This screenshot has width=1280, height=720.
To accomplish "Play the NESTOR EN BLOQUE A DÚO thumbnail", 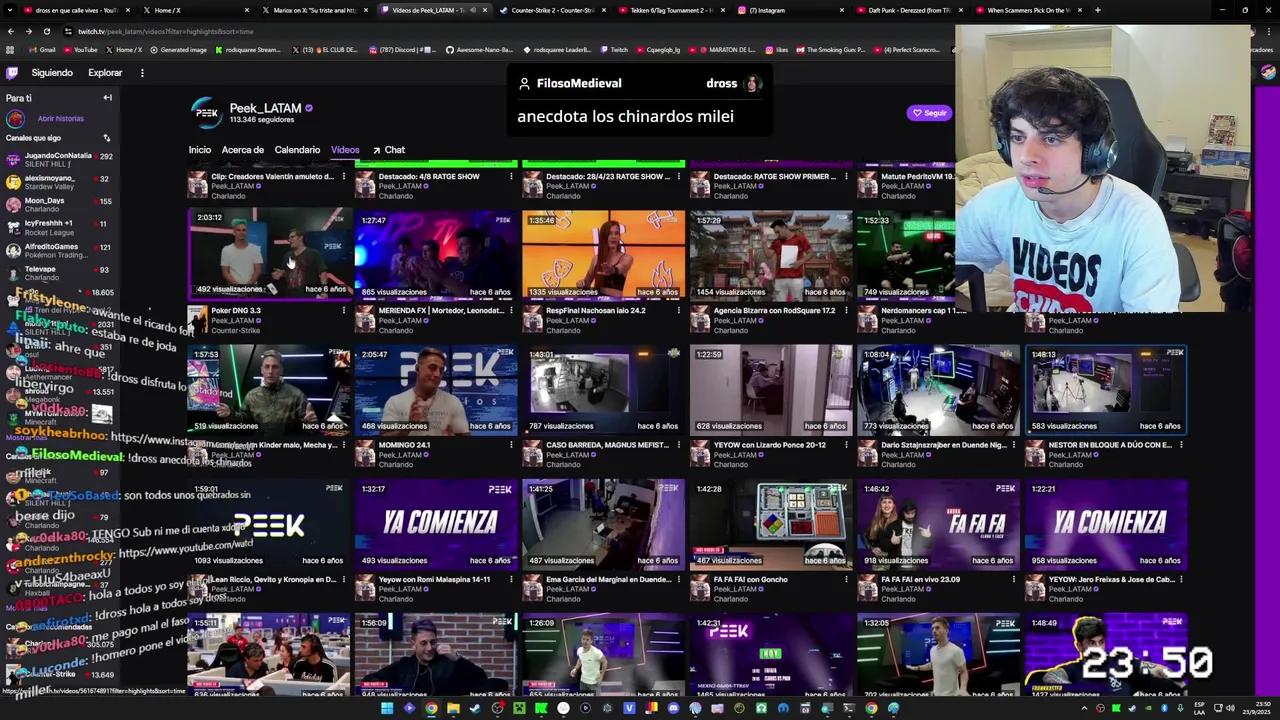I will [1105, 390].
